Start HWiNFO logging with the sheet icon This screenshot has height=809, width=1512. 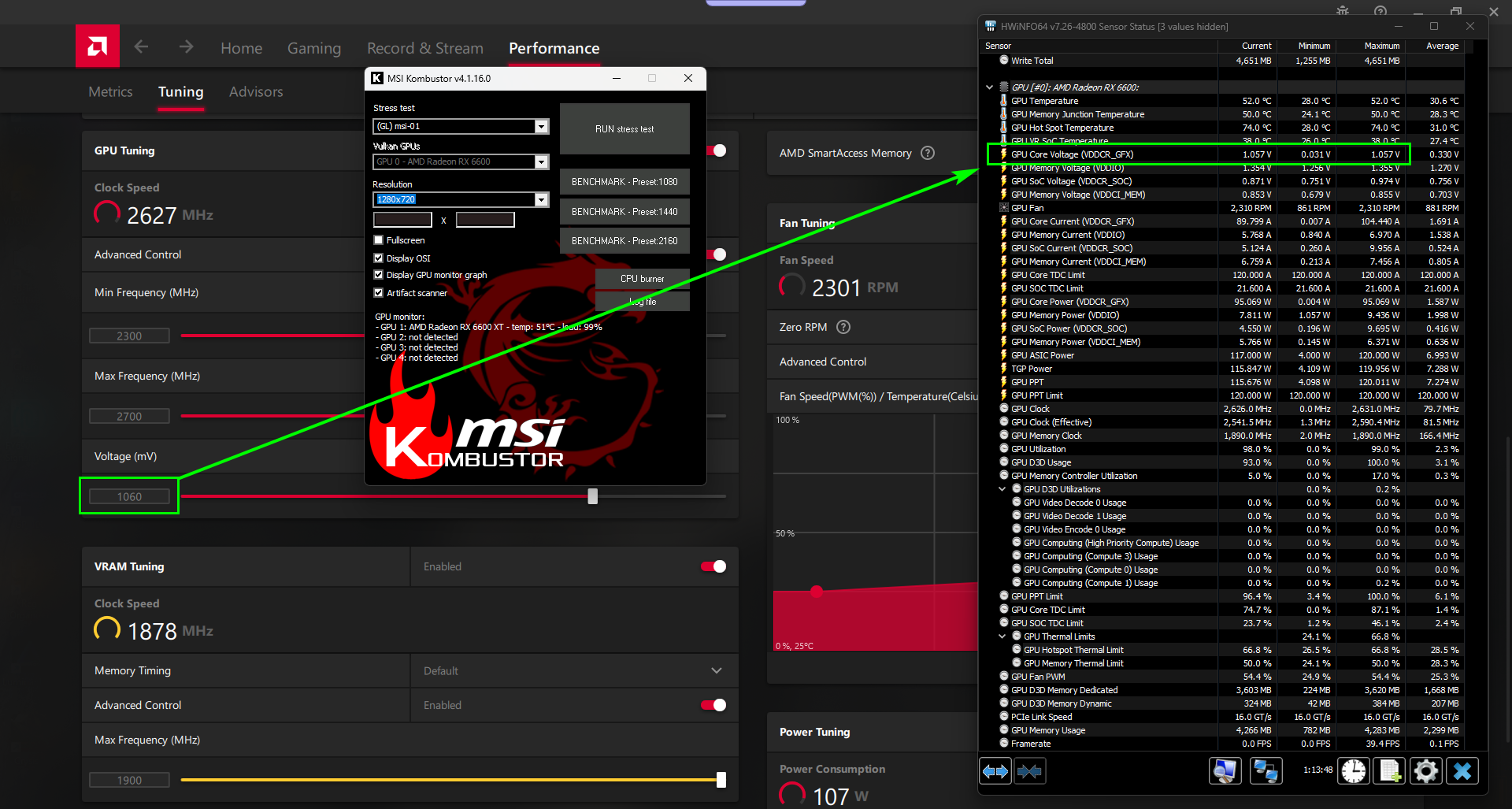pos(1390,771)
